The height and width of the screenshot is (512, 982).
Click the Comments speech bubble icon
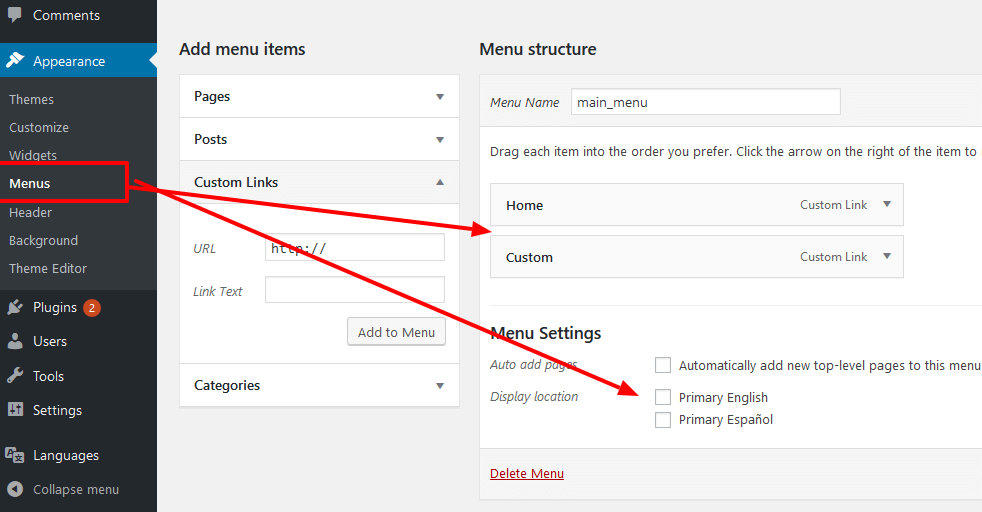click(14, 14)
